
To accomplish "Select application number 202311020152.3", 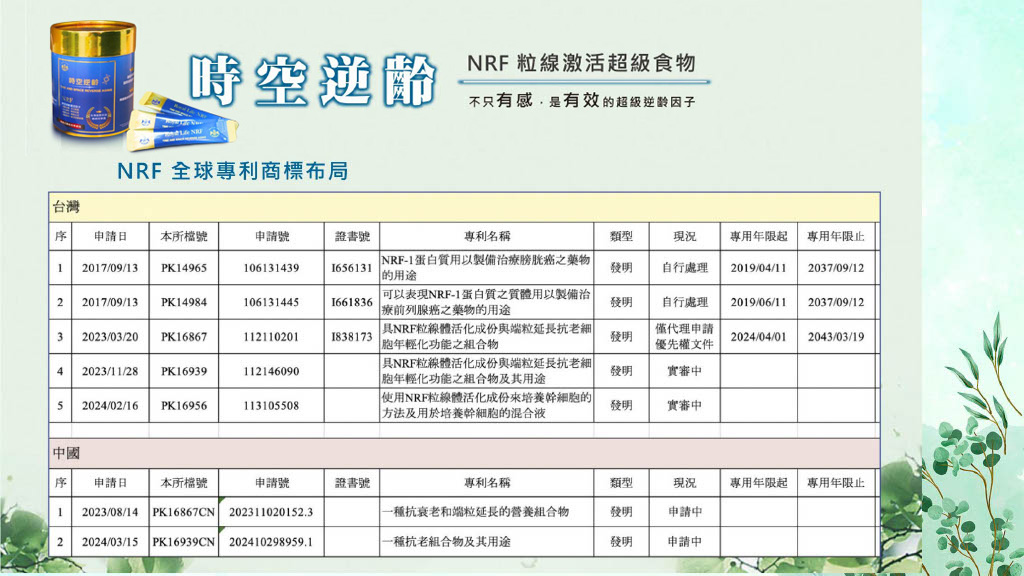I will coord(271,512).
